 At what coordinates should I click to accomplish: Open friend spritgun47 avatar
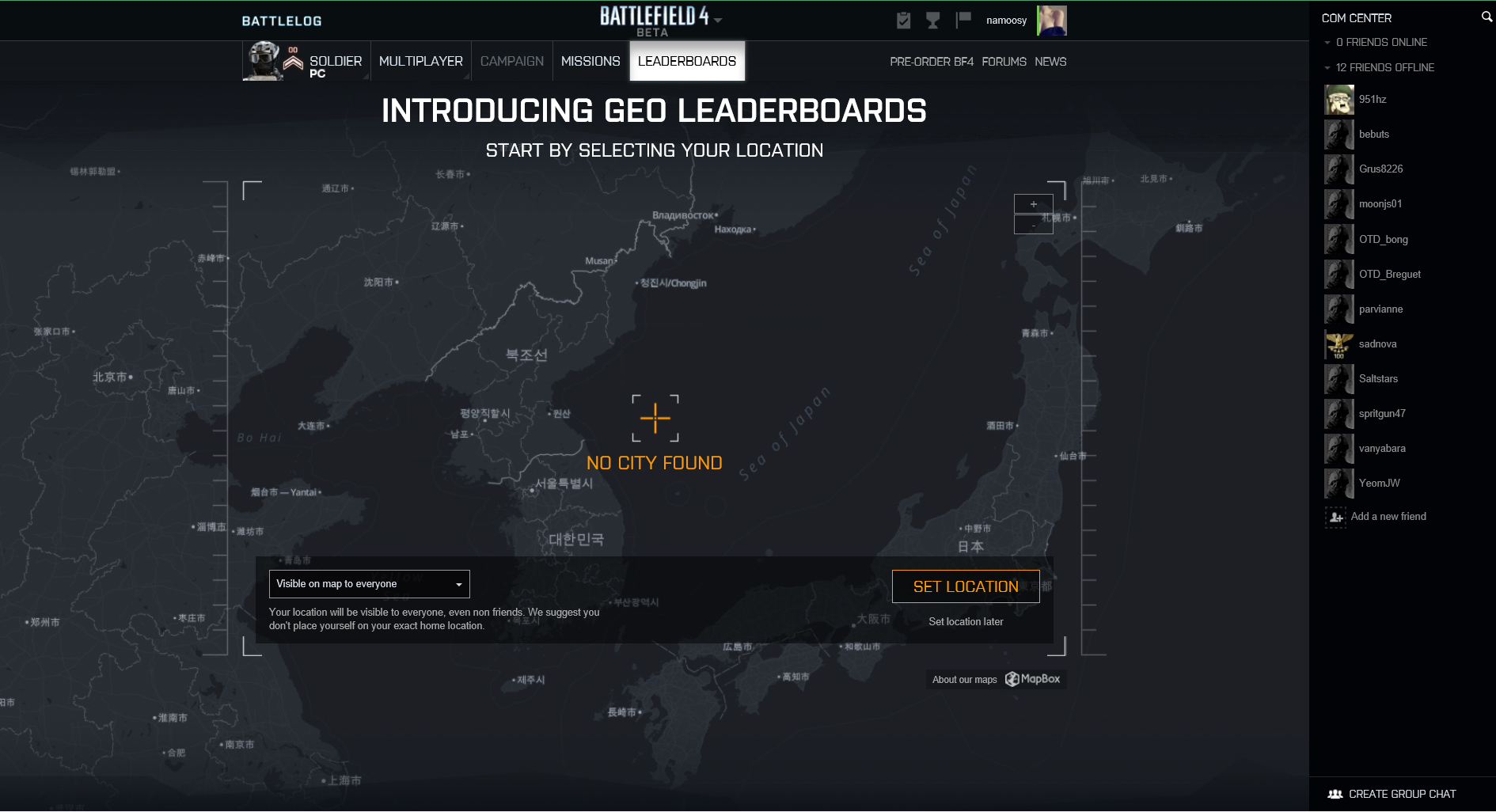1339,414
